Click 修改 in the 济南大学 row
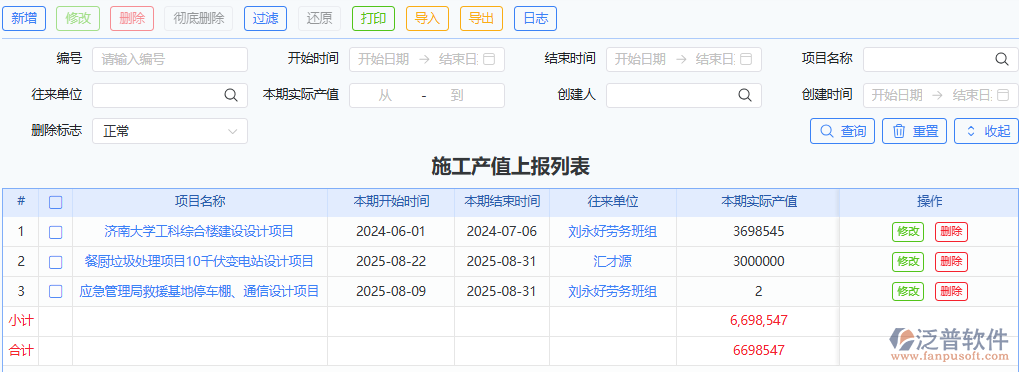 (x=908, y=232)
